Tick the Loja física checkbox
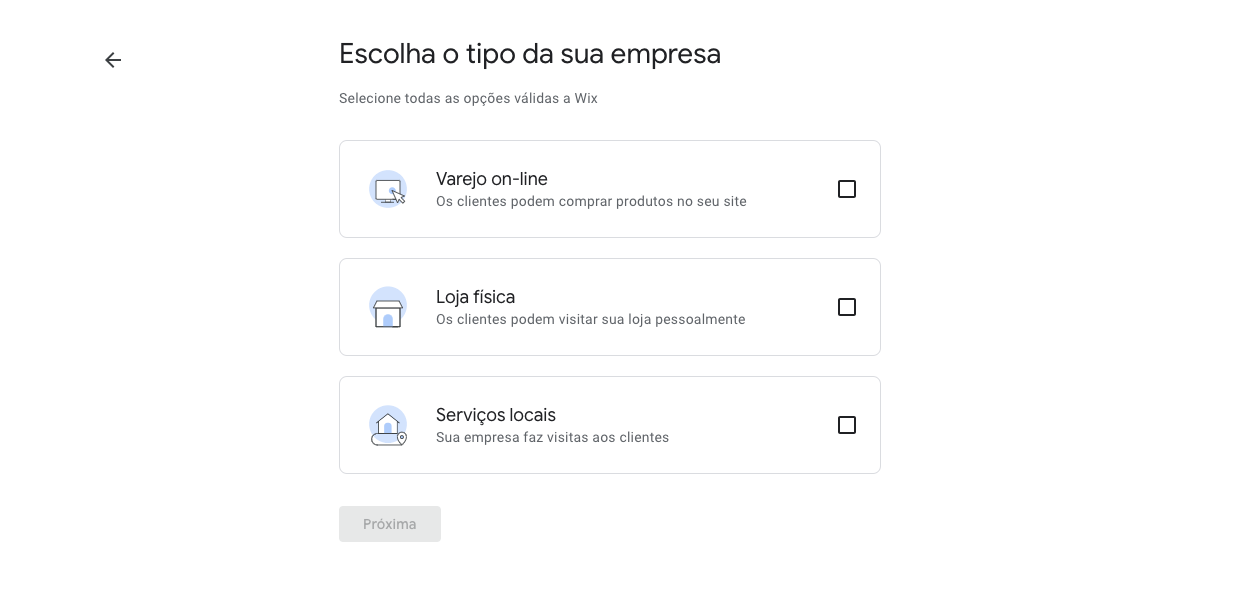This screenshot has width=1234, height=608. tap(847, 307)
